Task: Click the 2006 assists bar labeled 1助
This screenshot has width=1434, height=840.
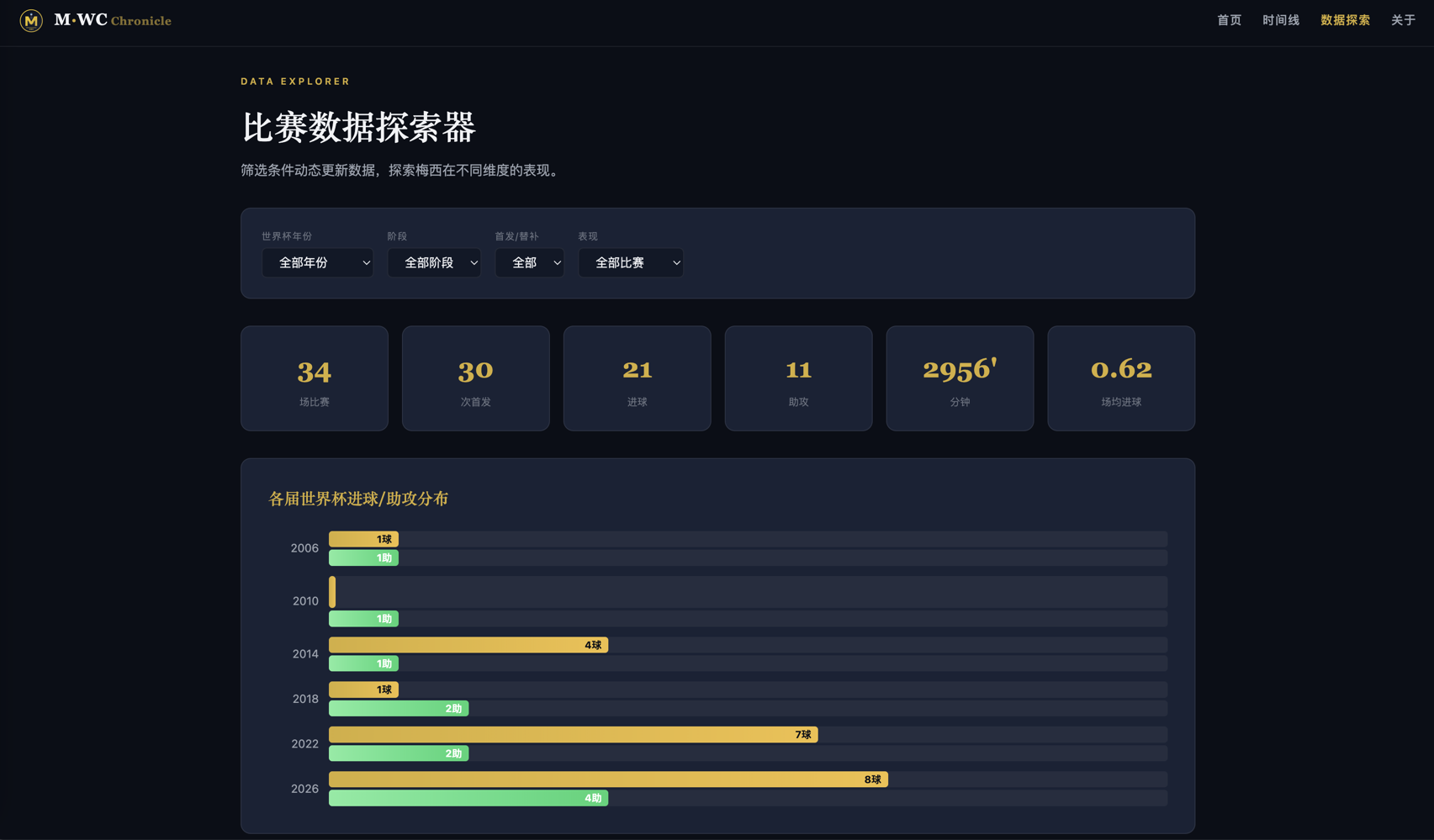Action: coord(363,558)
